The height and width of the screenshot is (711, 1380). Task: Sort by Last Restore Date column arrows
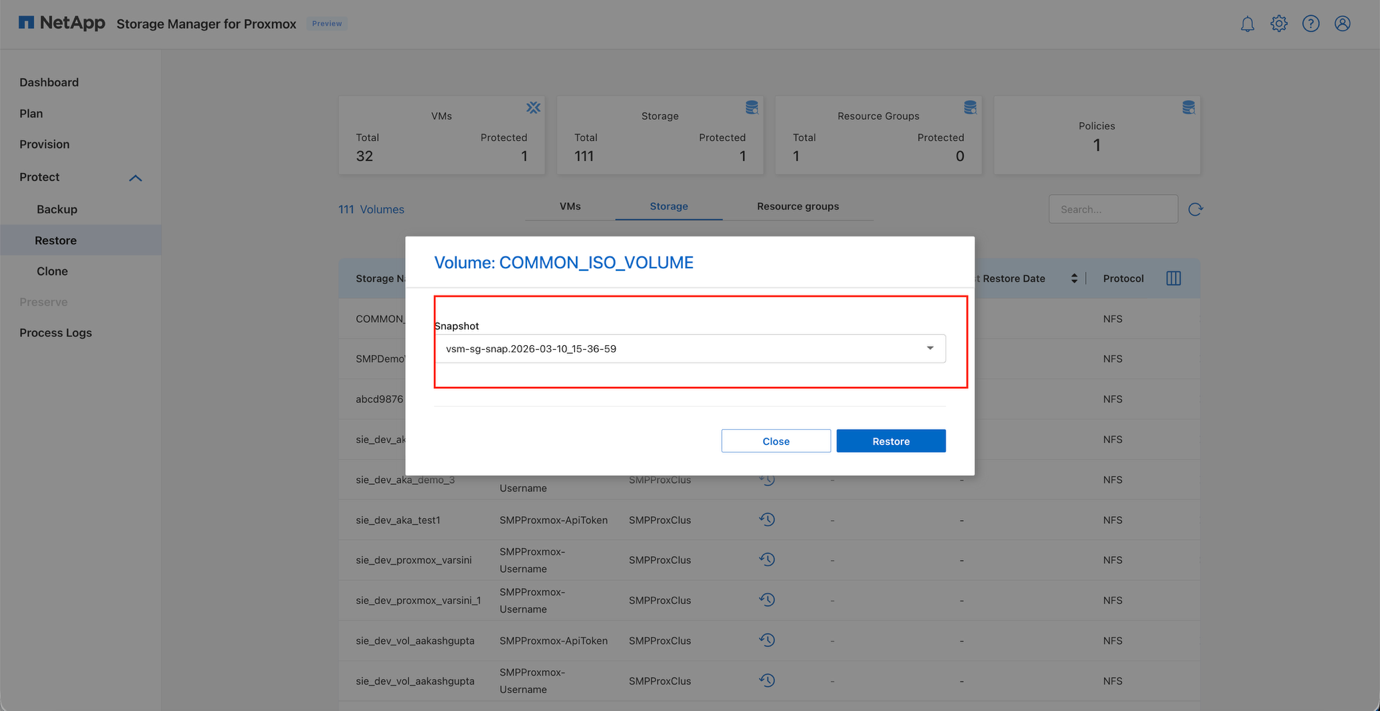[1074, 279]
